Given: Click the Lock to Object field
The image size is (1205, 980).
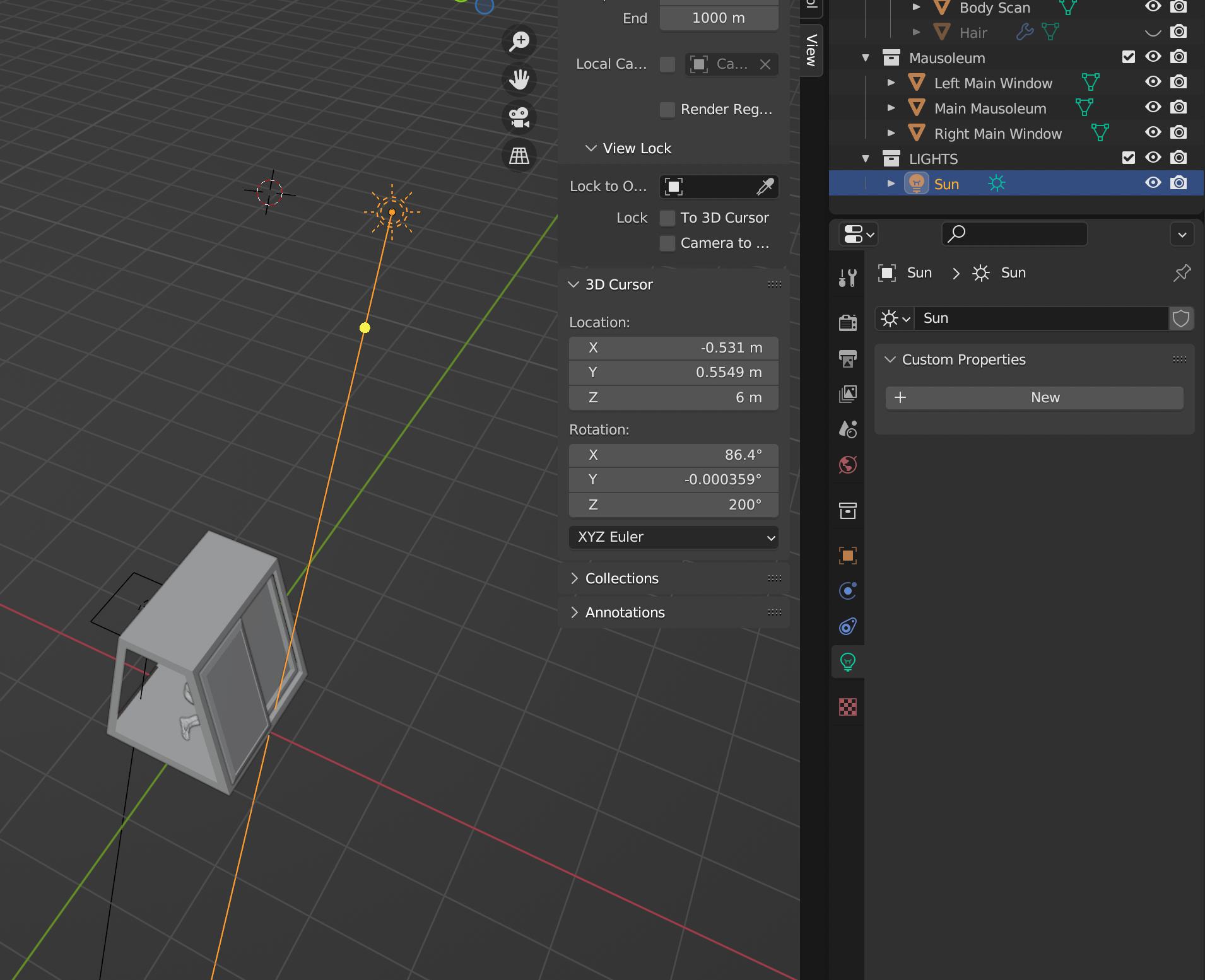Looking at the screenshot, I should 719,187.
